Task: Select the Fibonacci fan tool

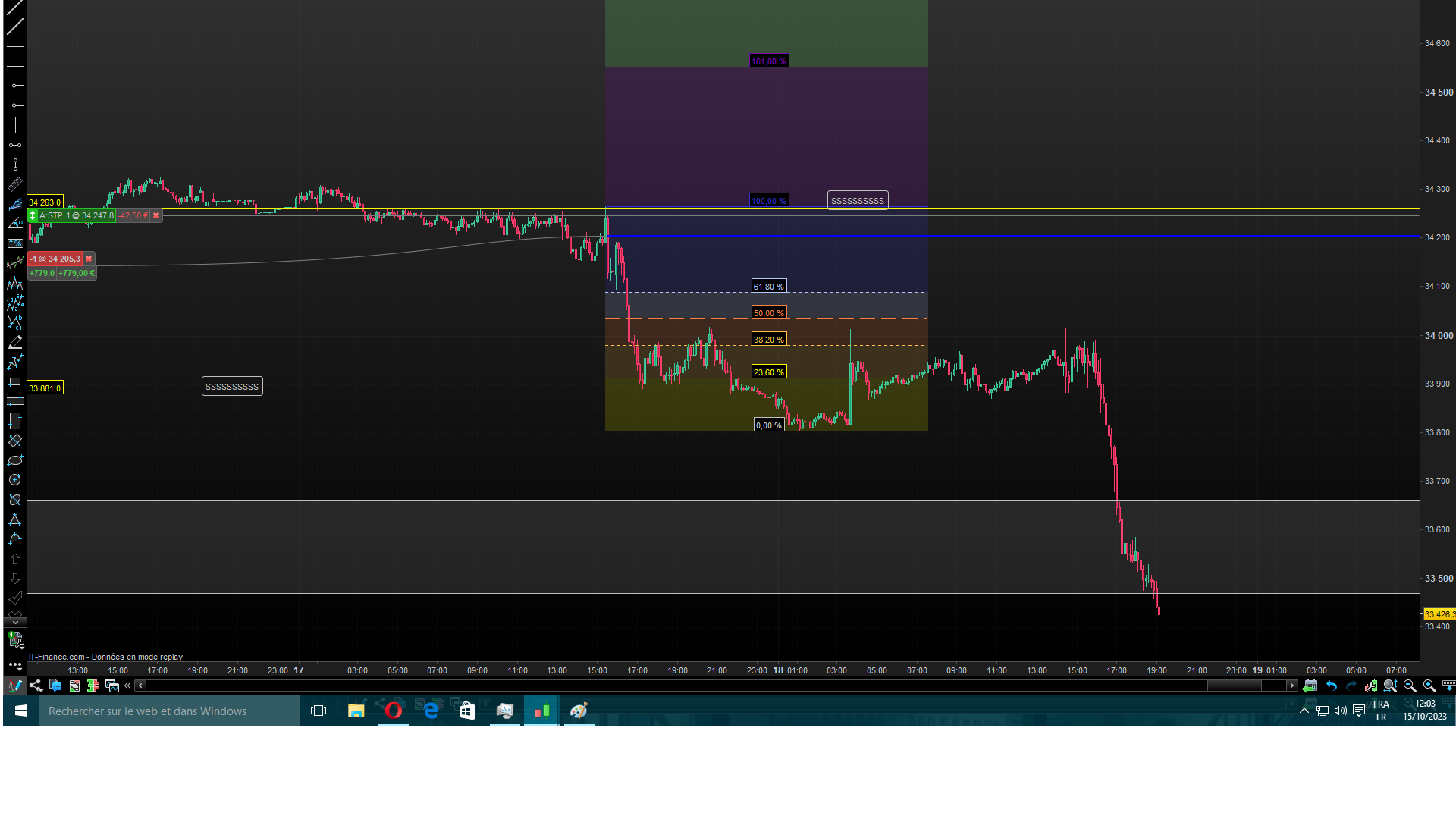Action: [x=14, y=204]
